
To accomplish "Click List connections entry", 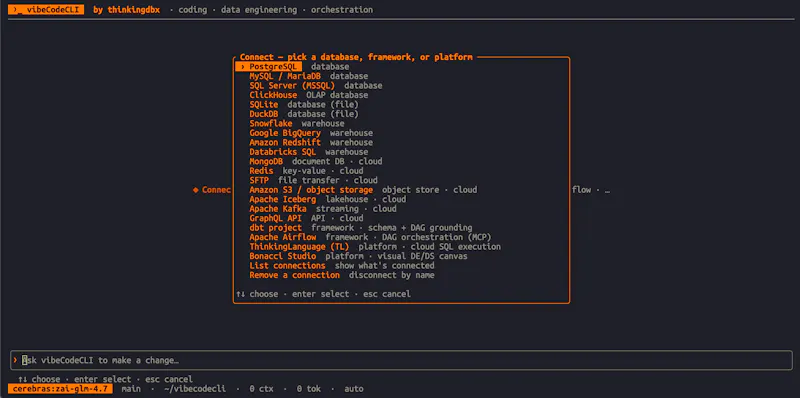I will point(342,265).
